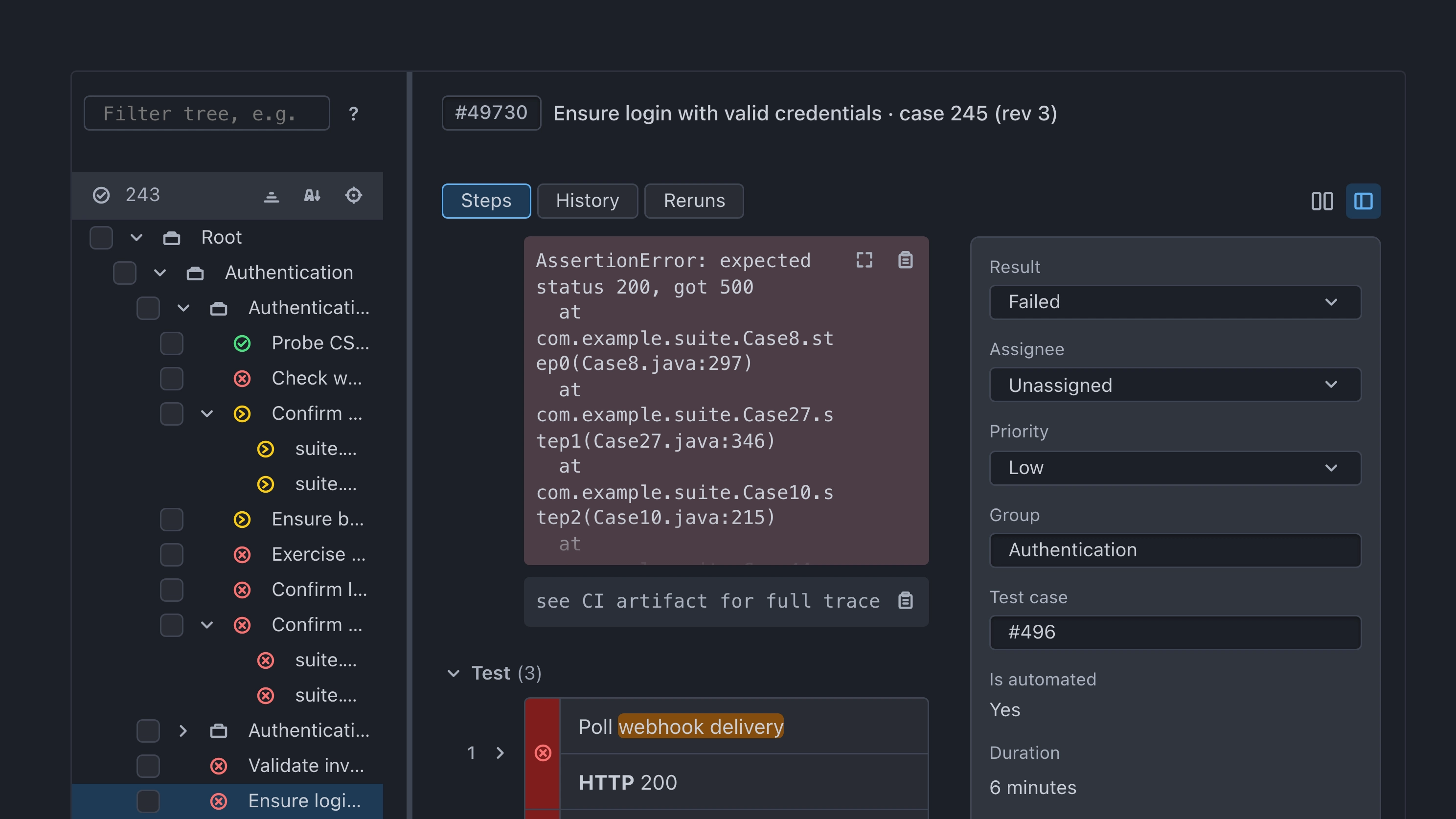Check the box next to Ensure b...
The height and width of the screenshot is (819, 1456).
[x=171, y=519]
